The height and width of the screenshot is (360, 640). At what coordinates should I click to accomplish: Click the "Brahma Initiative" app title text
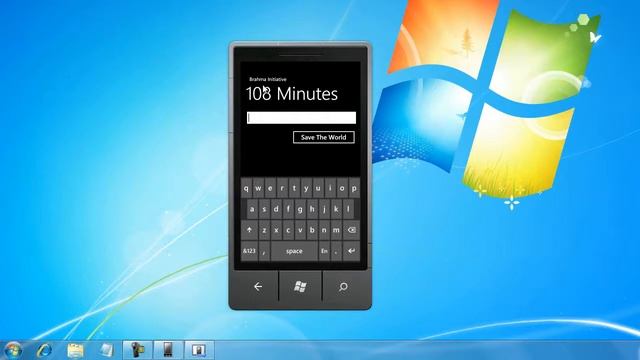pyautogui.click(x=268, y=79)
